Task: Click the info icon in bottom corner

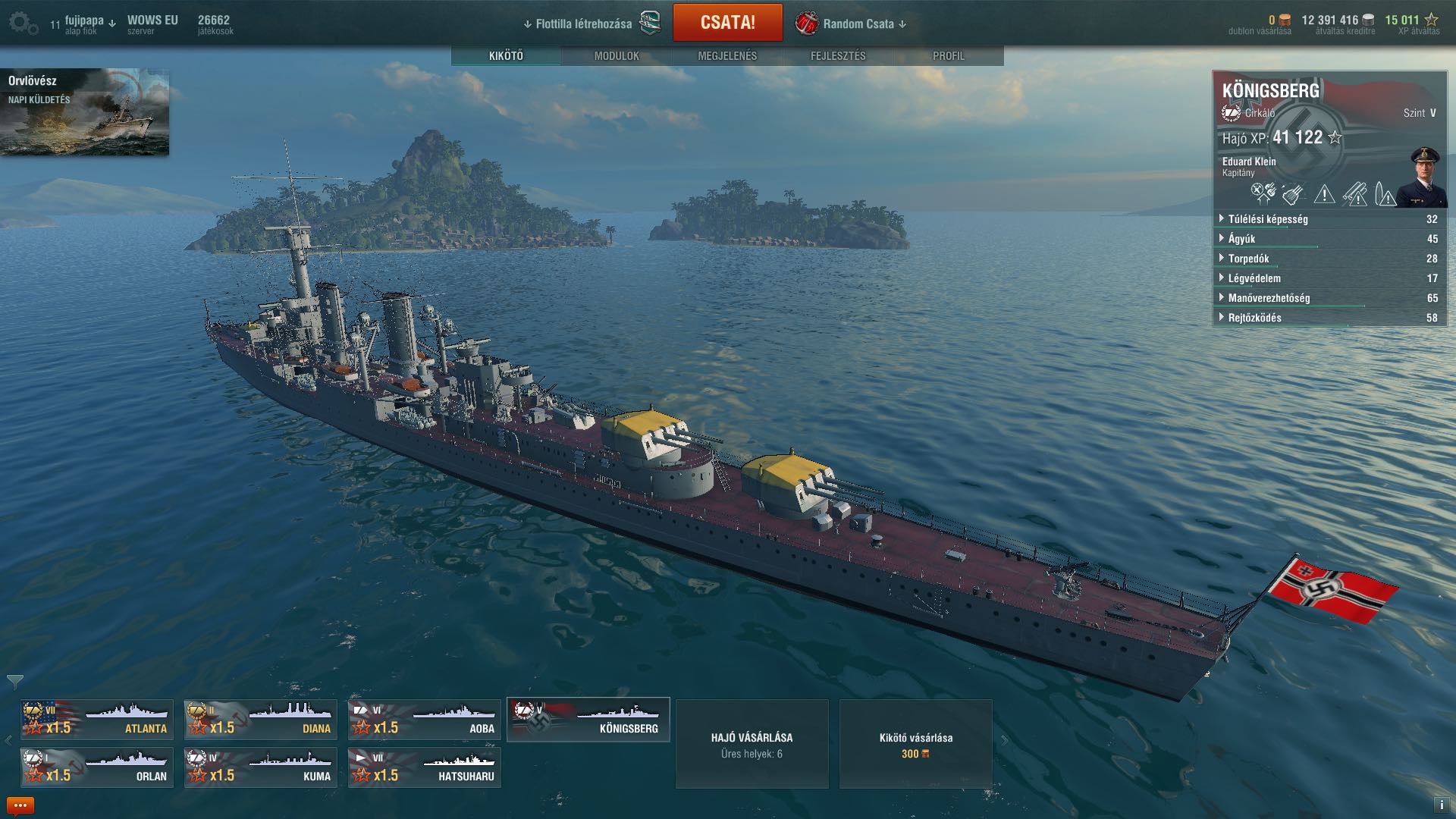Action: (x=1442, y=805)
